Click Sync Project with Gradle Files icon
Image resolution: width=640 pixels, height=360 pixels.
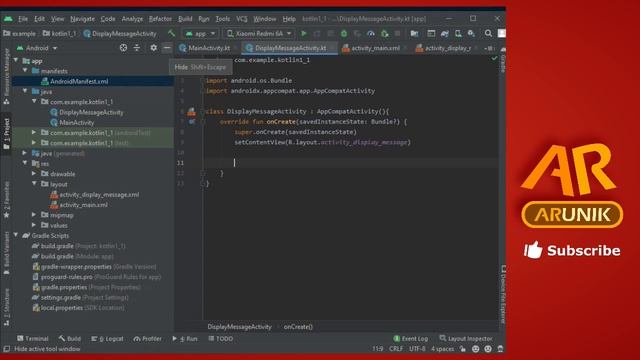point(444,33)
